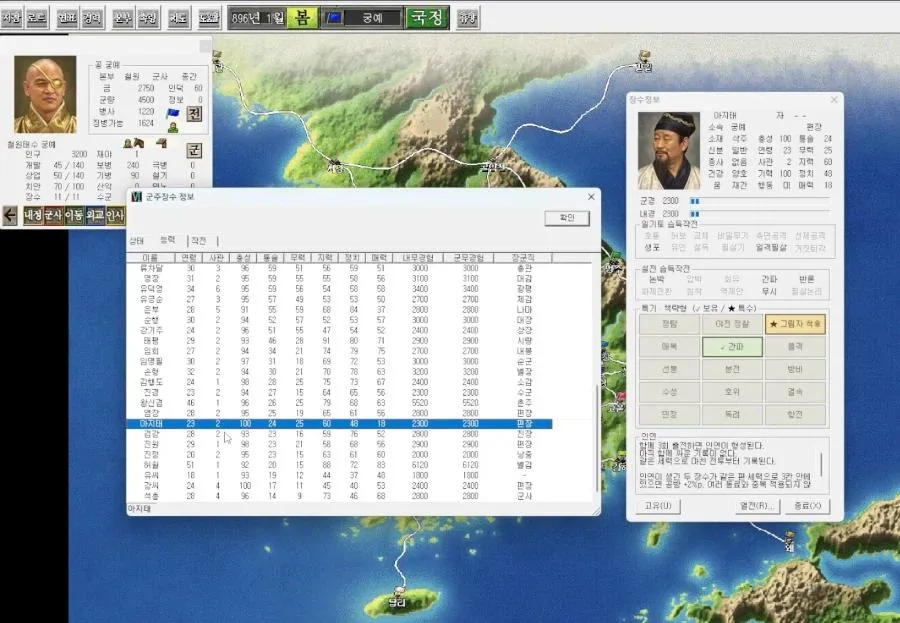Sort officer list by 무력 column header
Screen dimensions: 900x623
[x=297, y=258]
